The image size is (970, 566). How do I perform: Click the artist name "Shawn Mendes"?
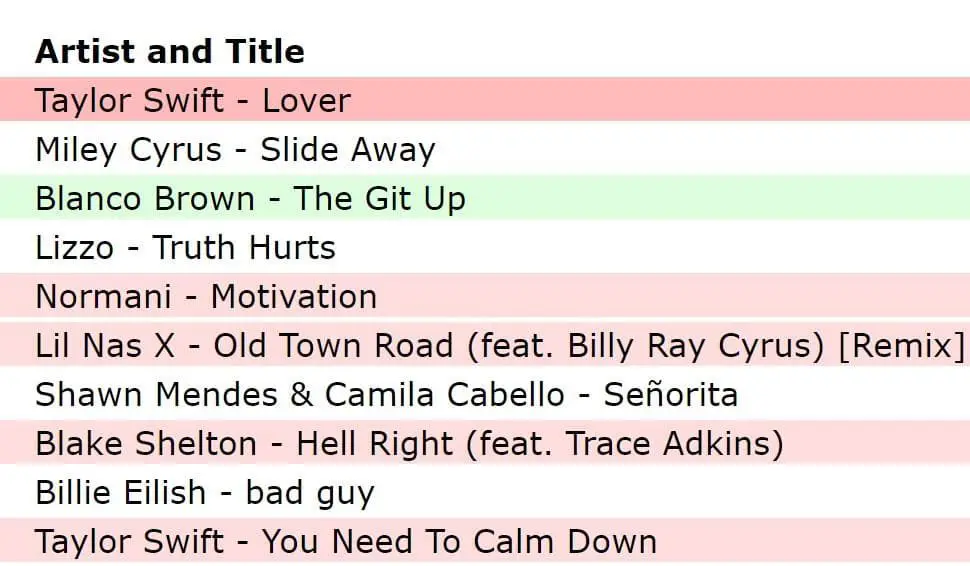tap(156, 394)
